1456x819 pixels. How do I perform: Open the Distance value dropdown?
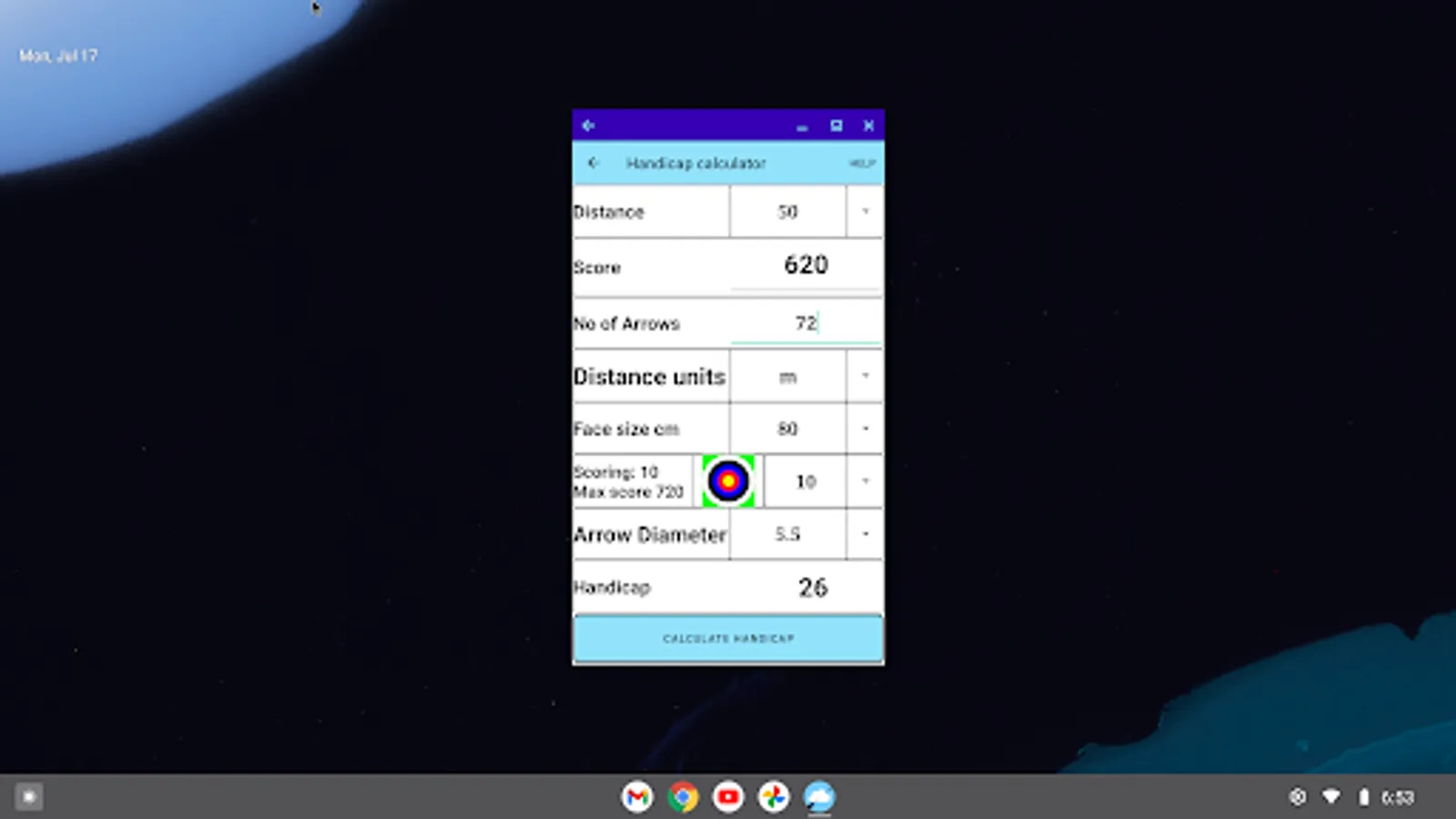[x=864, y=211]
